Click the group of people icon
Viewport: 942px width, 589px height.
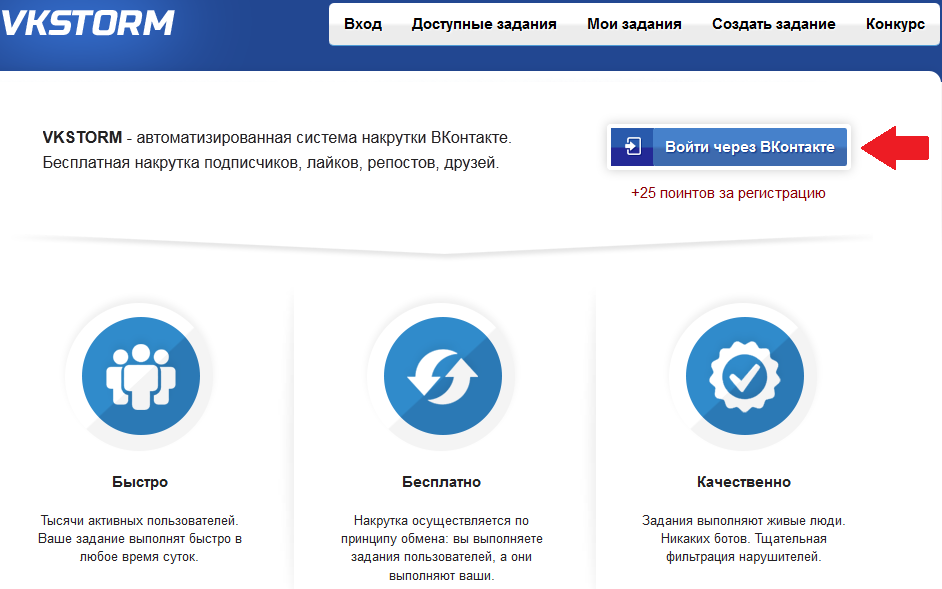pyautogui.click(x=141, y=376)
